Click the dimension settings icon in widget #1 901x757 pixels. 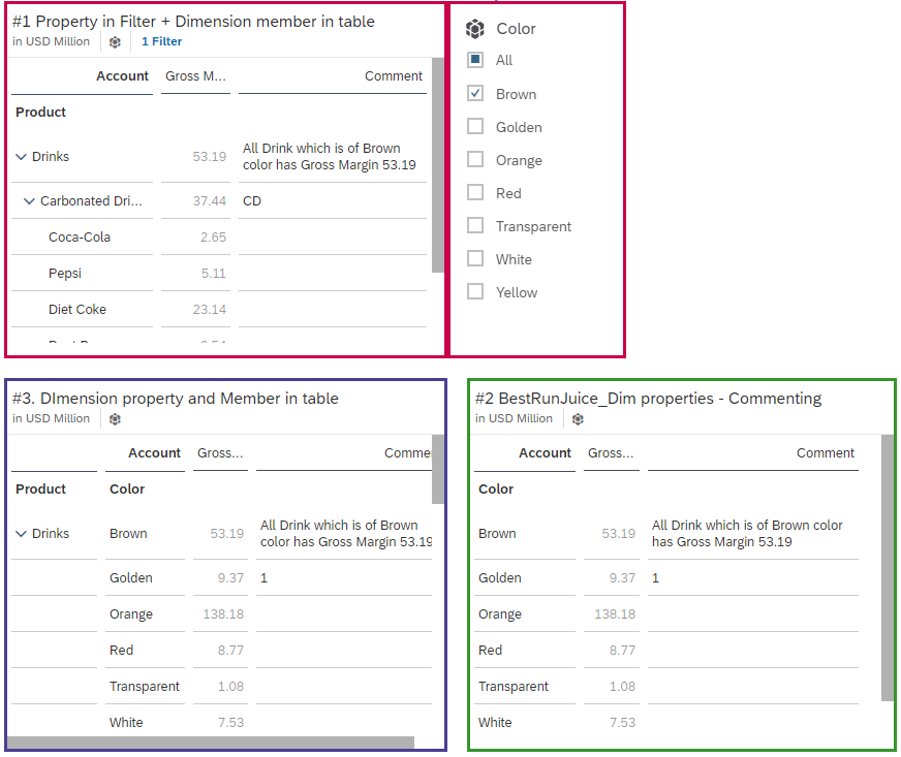coord(113,42)
